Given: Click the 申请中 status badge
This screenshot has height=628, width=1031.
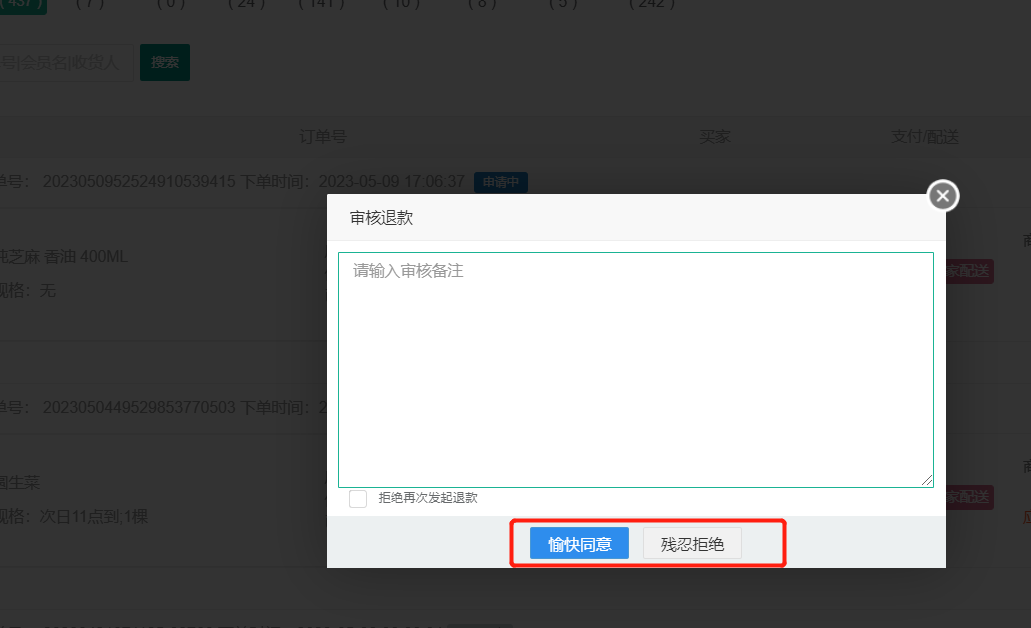Looking at the screenshot, I should [x=500, y=182].
